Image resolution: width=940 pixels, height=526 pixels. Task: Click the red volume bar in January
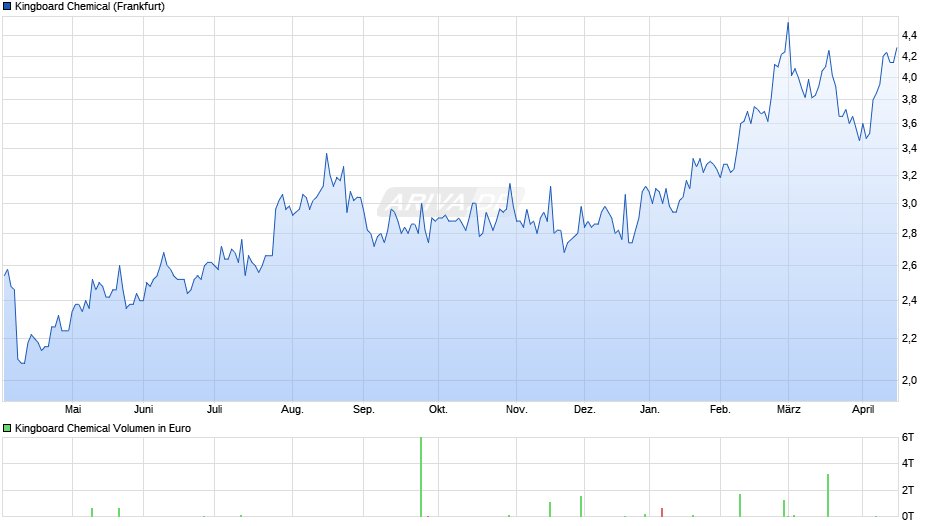pos(662,512)
